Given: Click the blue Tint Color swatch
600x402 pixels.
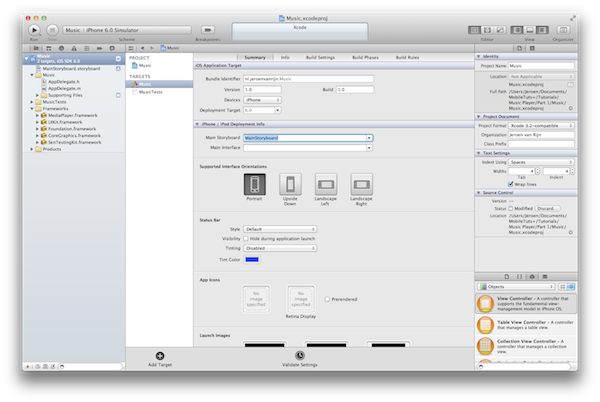Looking at the screenshot, I should (x=252, y=260).
